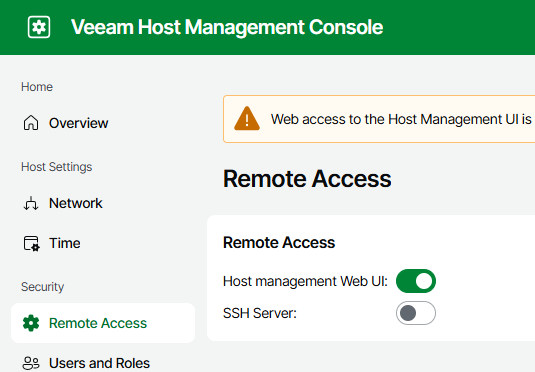The height and width of the screenshot is (372, 535).
Task: Click the Remote Access card heading
Action: tap(279, 243)
